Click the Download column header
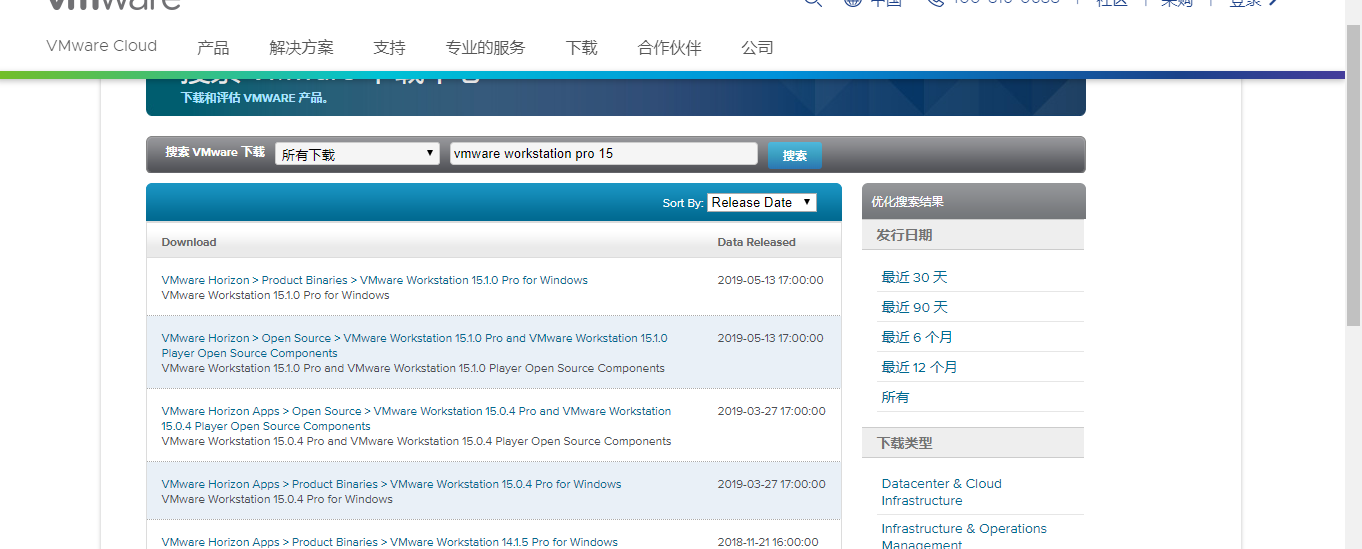The width and height of the screenshot is (1362, 549). pos(189,242)
